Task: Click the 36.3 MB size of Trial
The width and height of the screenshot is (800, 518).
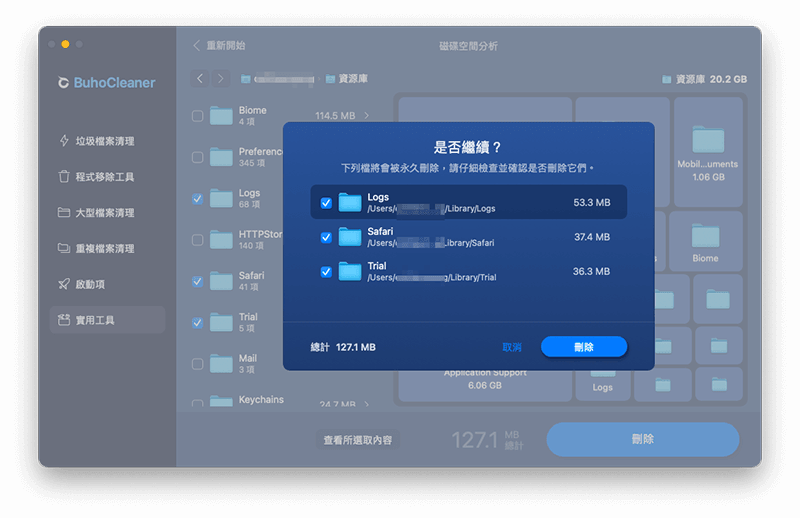Action: click(591, 272)
